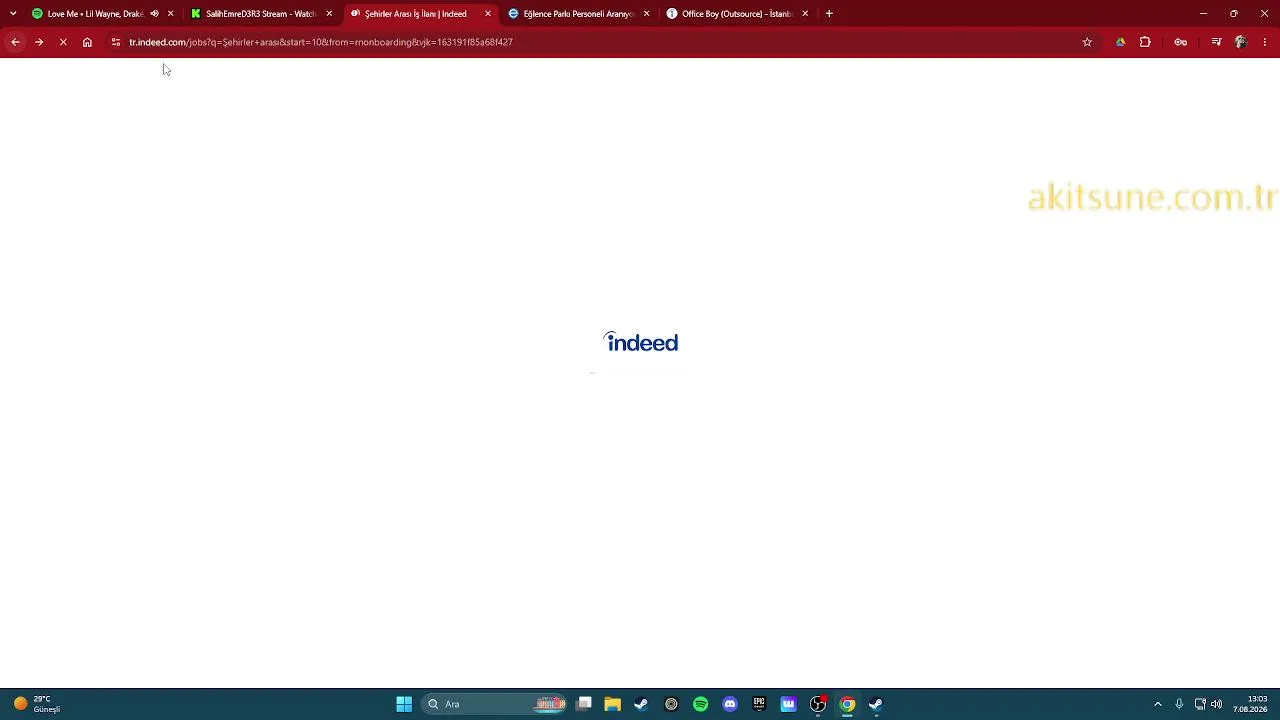
Task: Open File Explorer from taskbar
Action: tap(612, 704)
